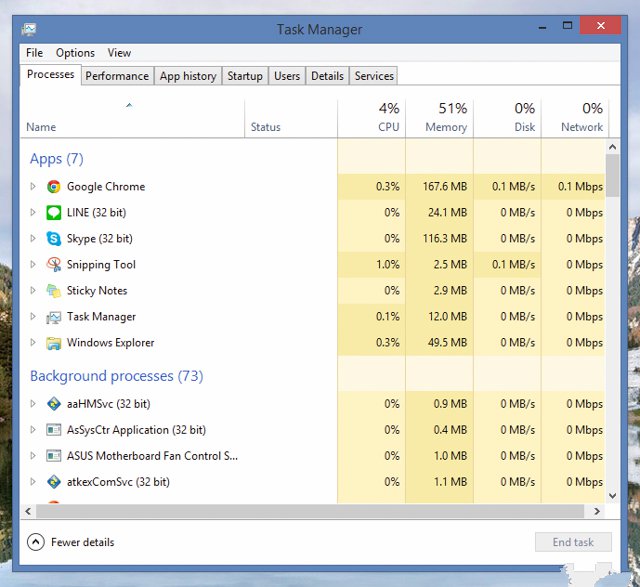Expand the Sticky Notes process group

tap(33, 291)
